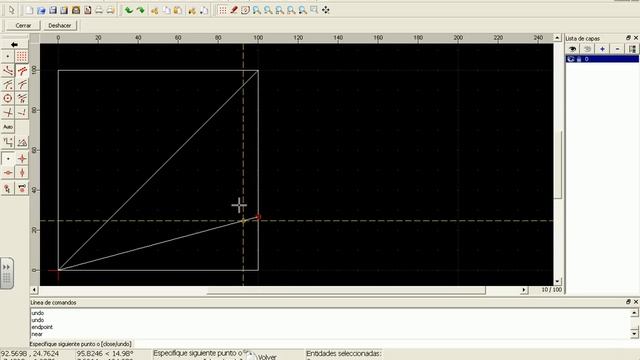Activate pan zoom four-arrows icon
This screenshot has height=360, width=640.
coord(326,10)
